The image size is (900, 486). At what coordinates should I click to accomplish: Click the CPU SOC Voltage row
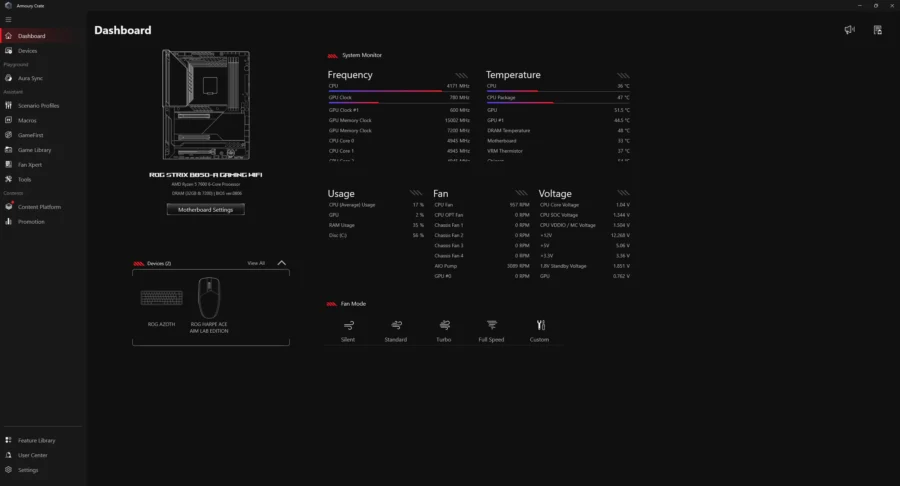pos(584,215)
